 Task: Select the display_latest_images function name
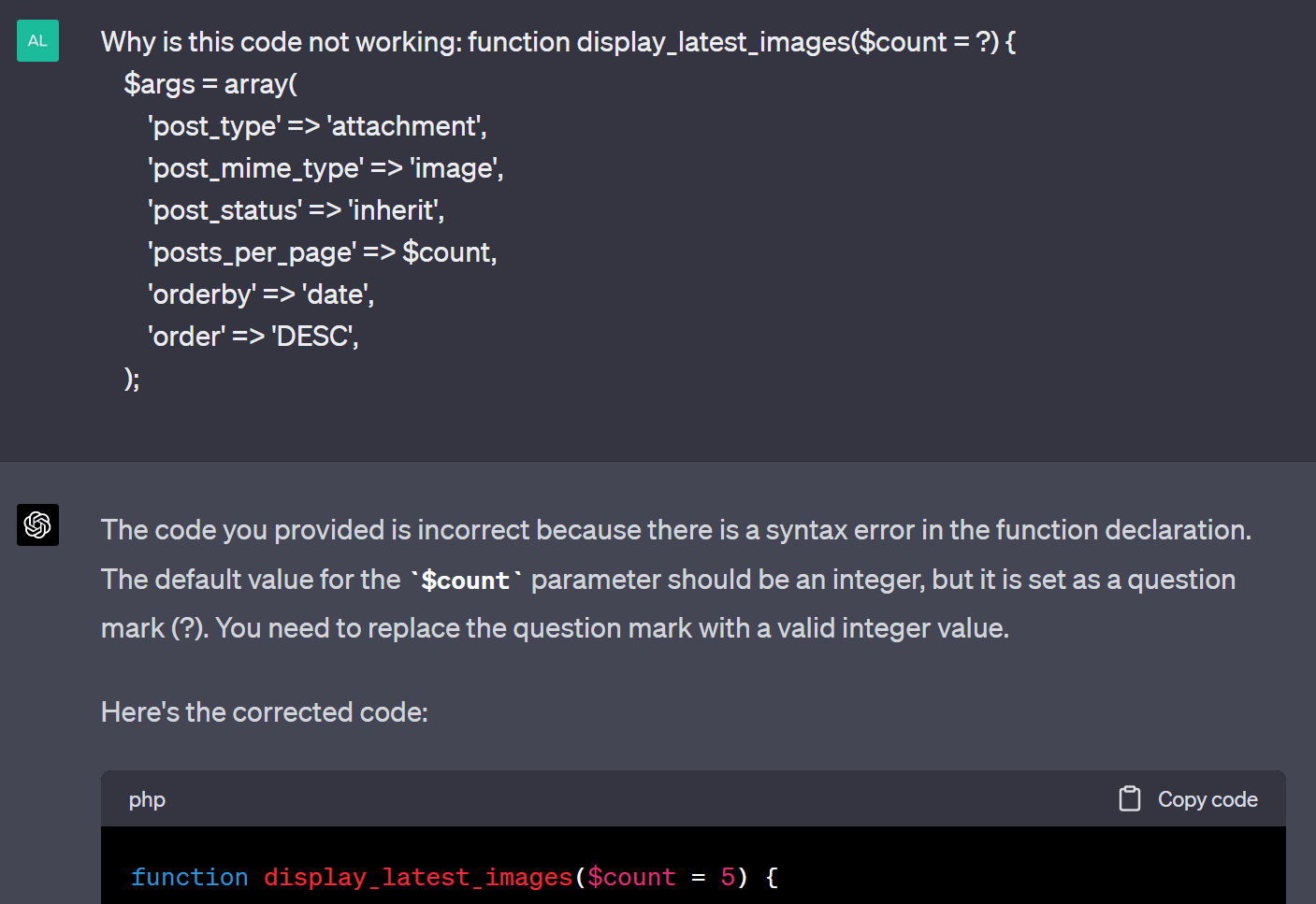(x=418, y=877)
